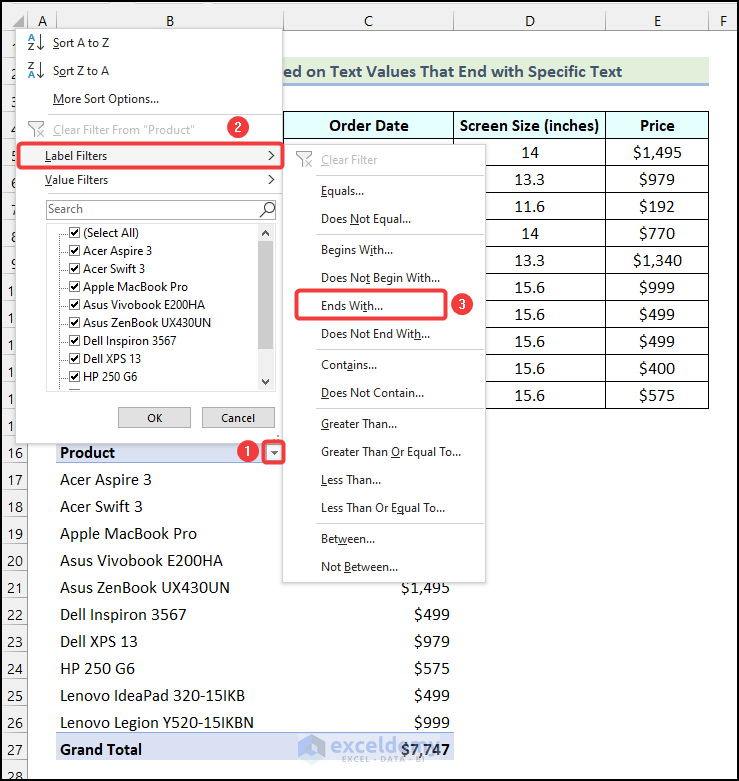Click the Sort Z to A icon
Screen dimensions: 739x781
[x=36, y=71]
